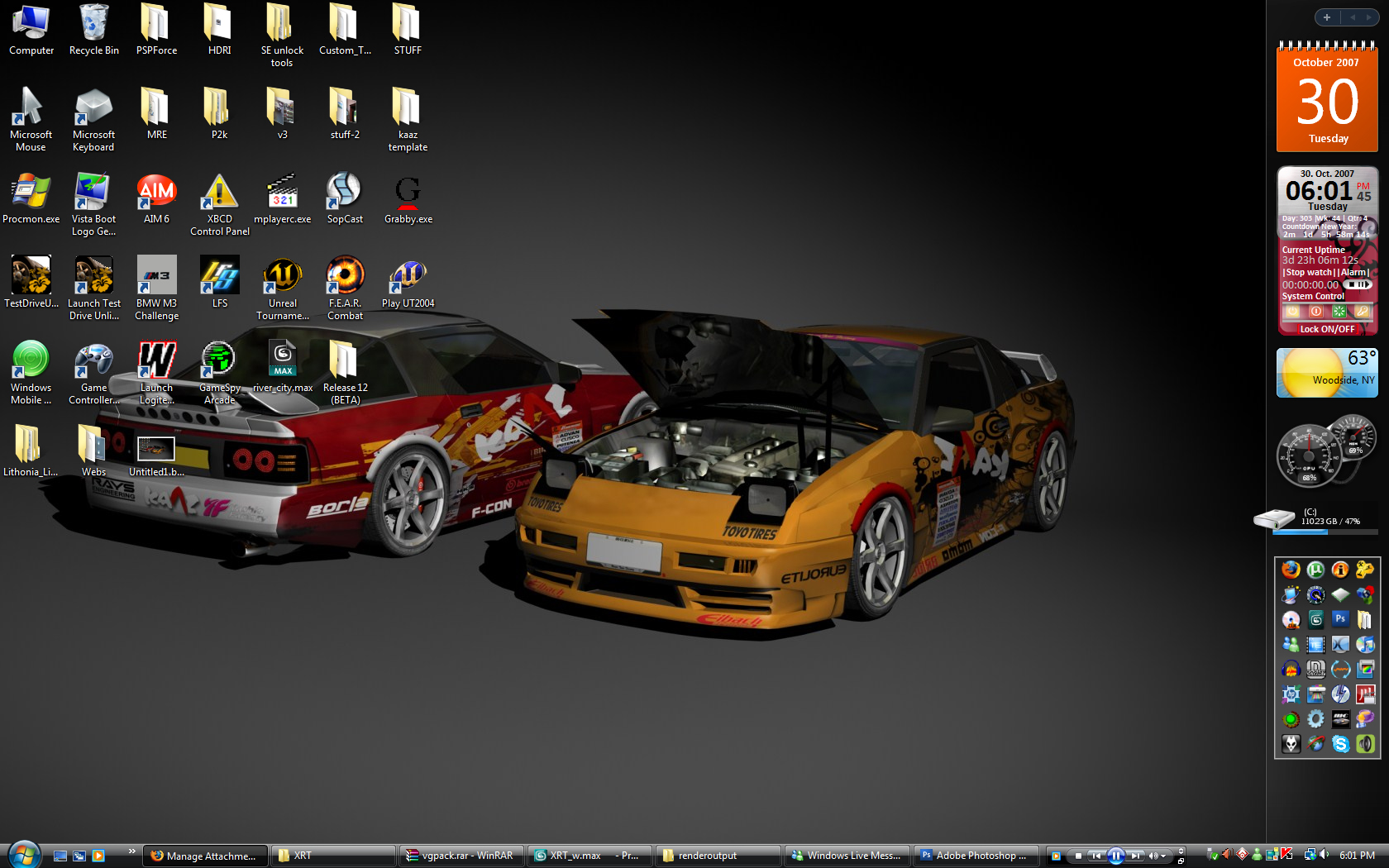
Task: Switch to XRT folder taskbar window
Action: pos(333,856)
